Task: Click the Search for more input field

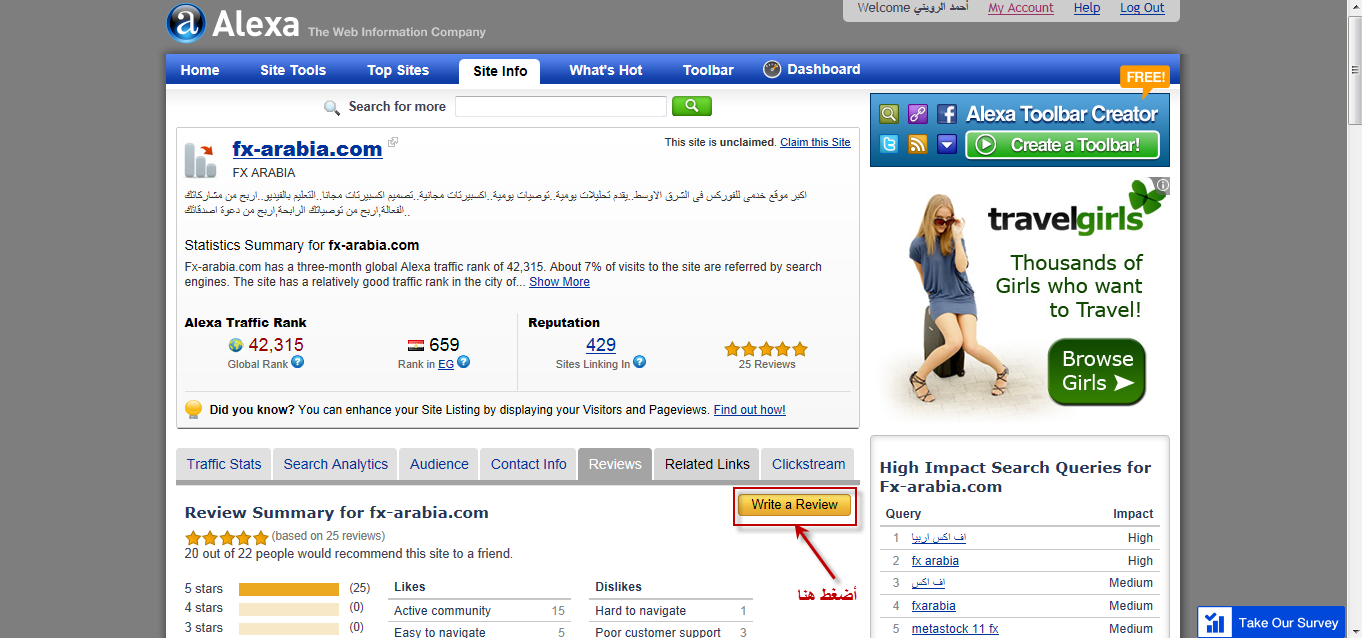Action: (x=561, y=106)
